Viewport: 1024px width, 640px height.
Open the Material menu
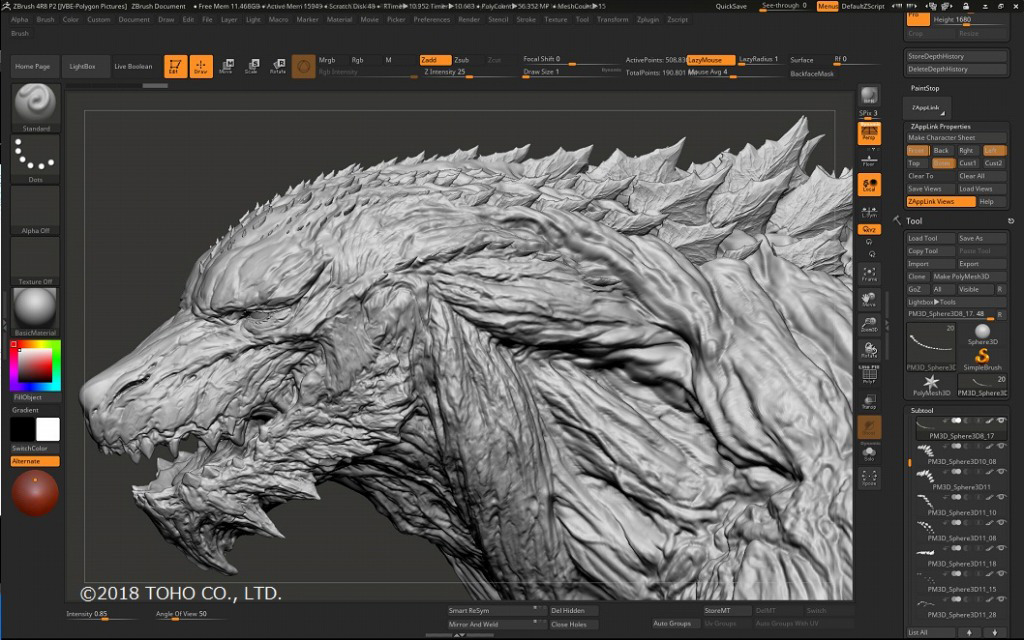[x=339, y=20]
